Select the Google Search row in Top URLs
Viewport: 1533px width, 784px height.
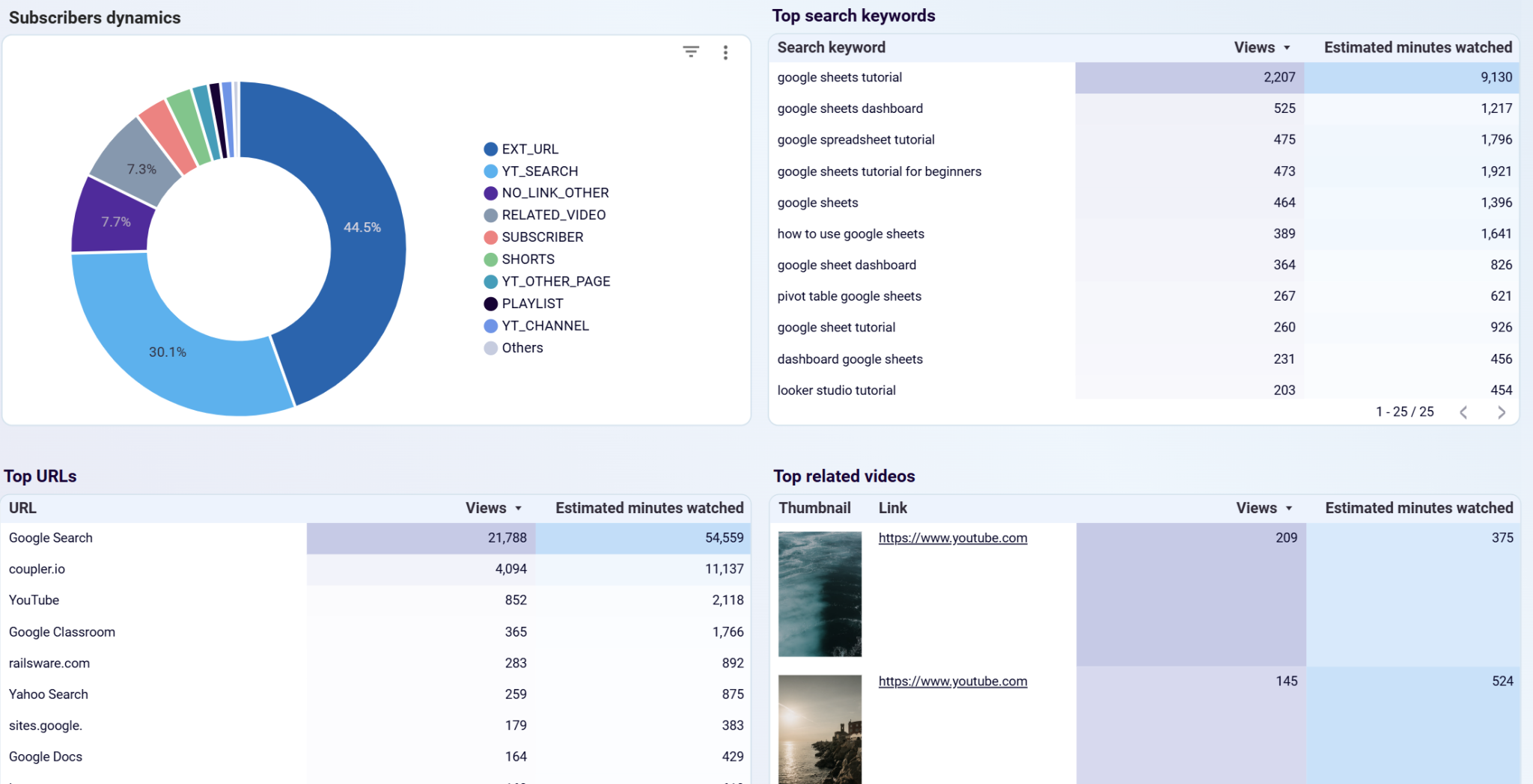(51, 538)
